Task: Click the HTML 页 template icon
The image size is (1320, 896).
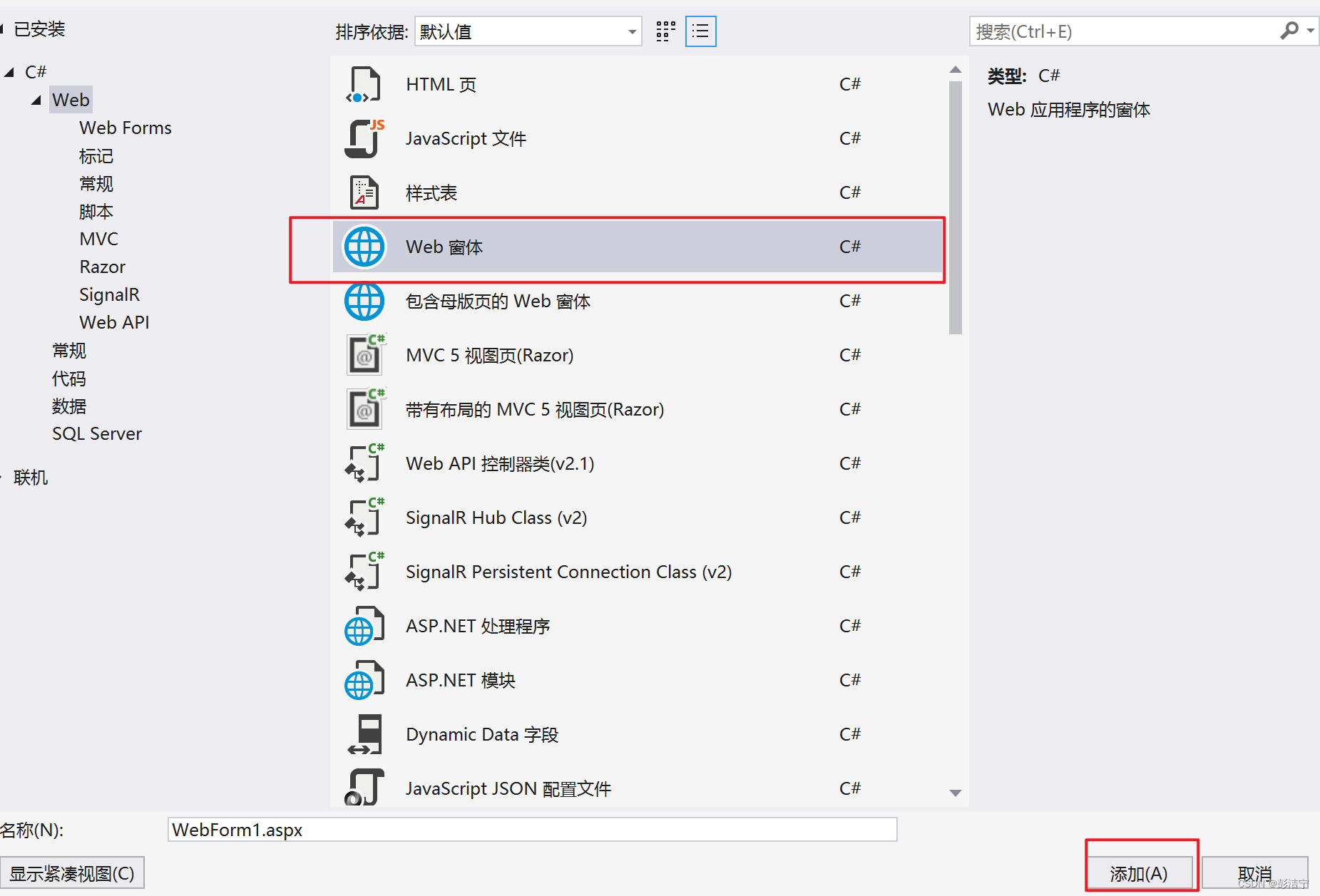Action: 364,85
